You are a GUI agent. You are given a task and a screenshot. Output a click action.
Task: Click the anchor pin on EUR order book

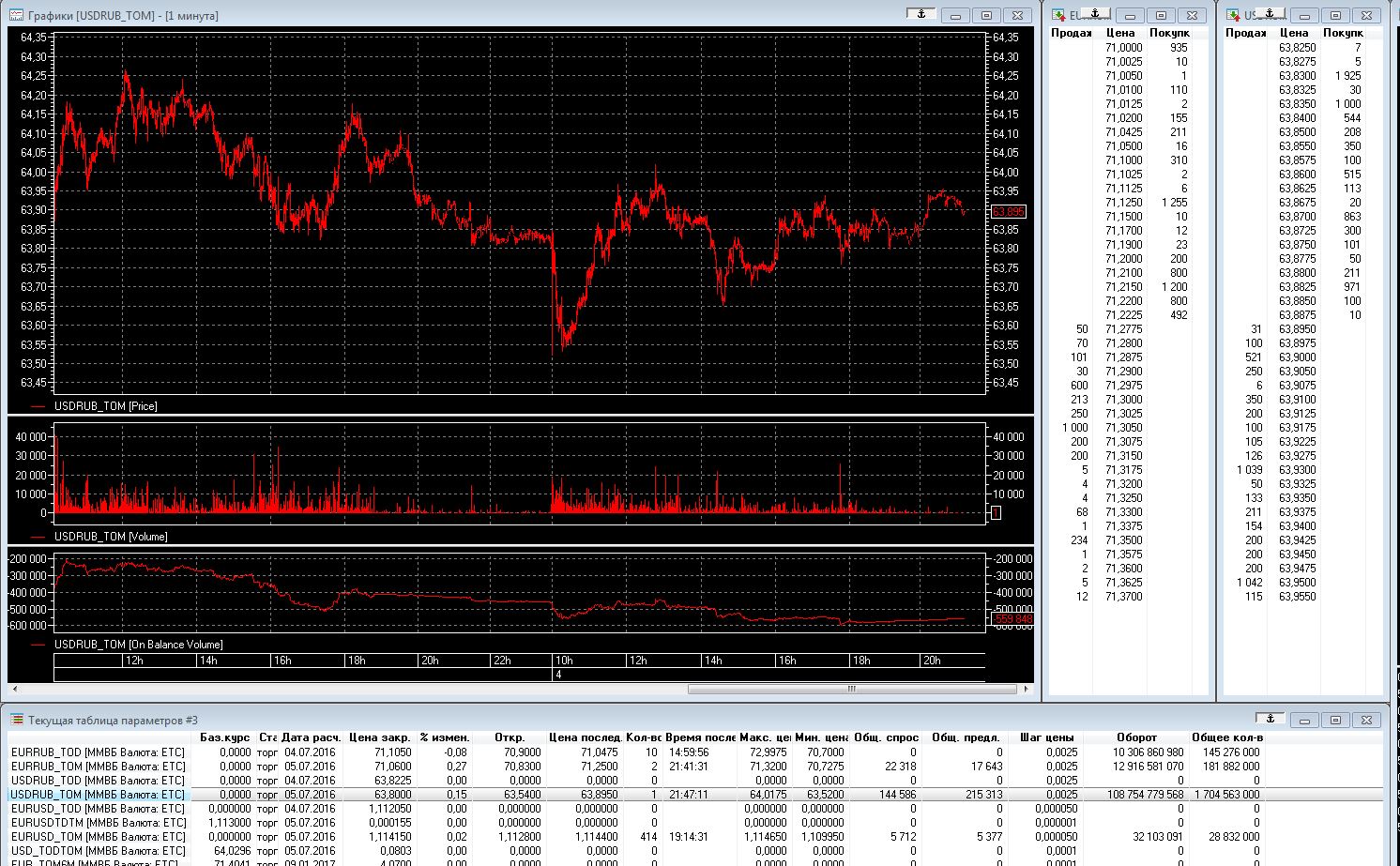1095,14
